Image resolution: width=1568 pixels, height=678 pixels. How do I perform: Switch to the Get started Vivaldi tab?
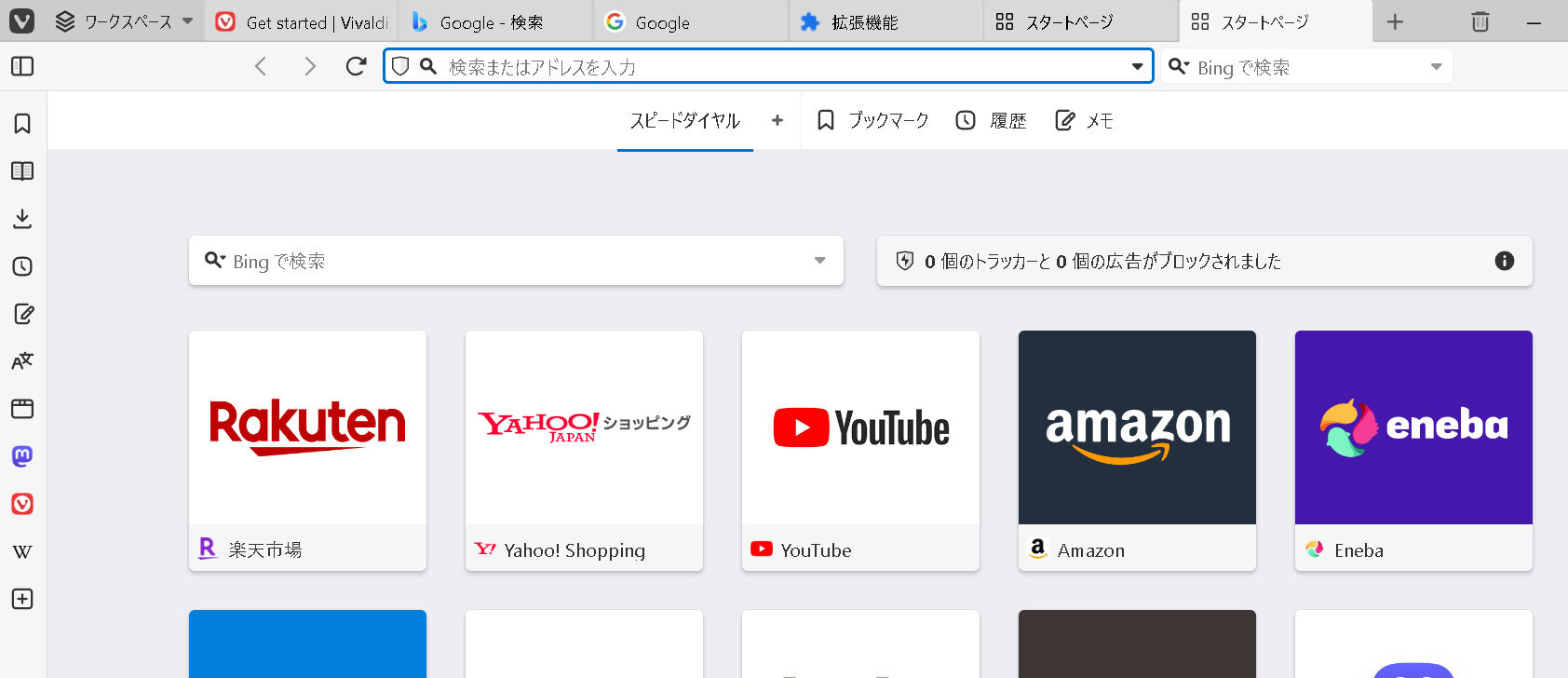pos(304,21)
